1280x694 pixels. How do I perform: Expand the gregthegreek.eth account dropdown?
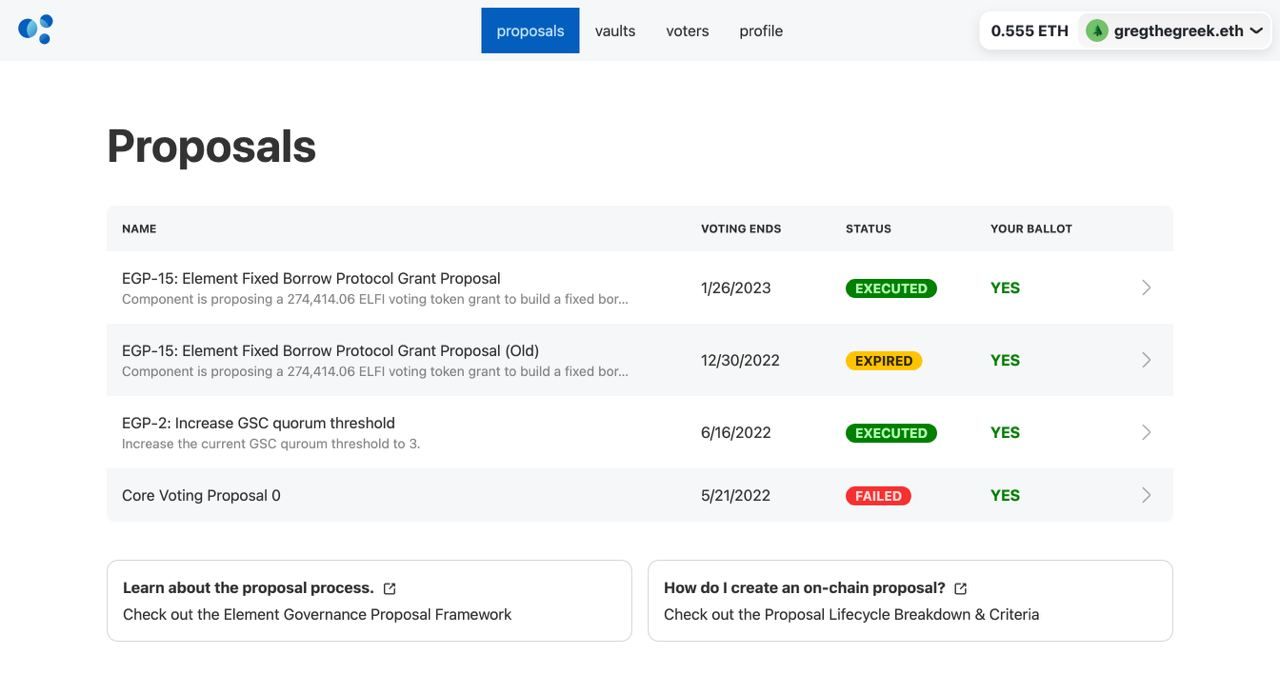point(1257,31)
